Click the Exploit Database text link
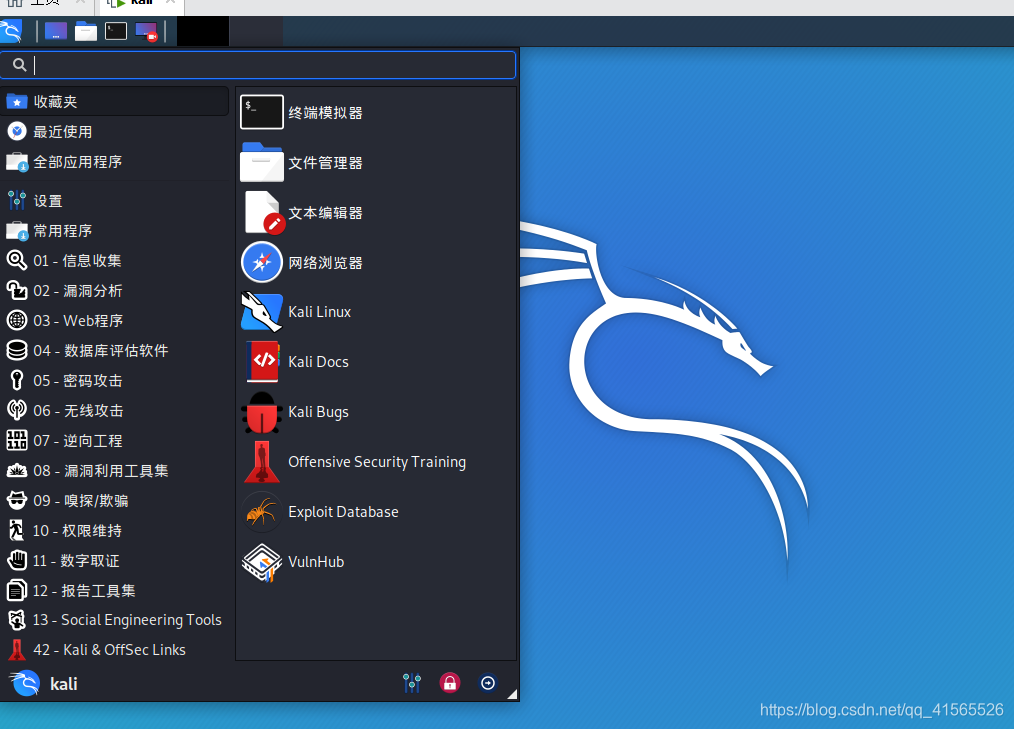The image size is (1014, 729). tap(343, 512)
